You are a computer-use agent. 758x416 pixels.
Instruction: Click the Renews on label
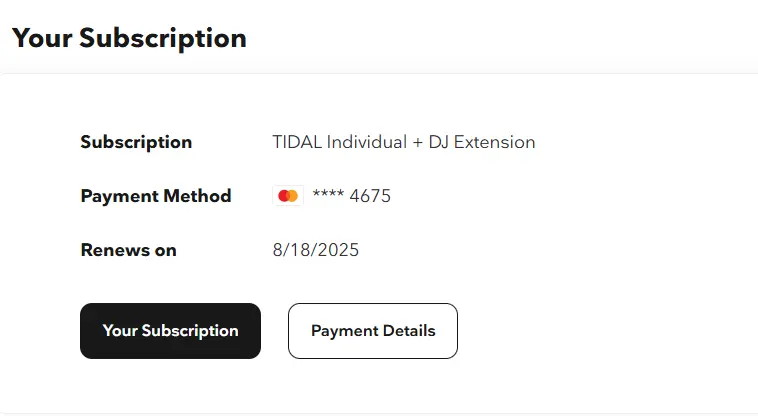[x=129, y=250]
